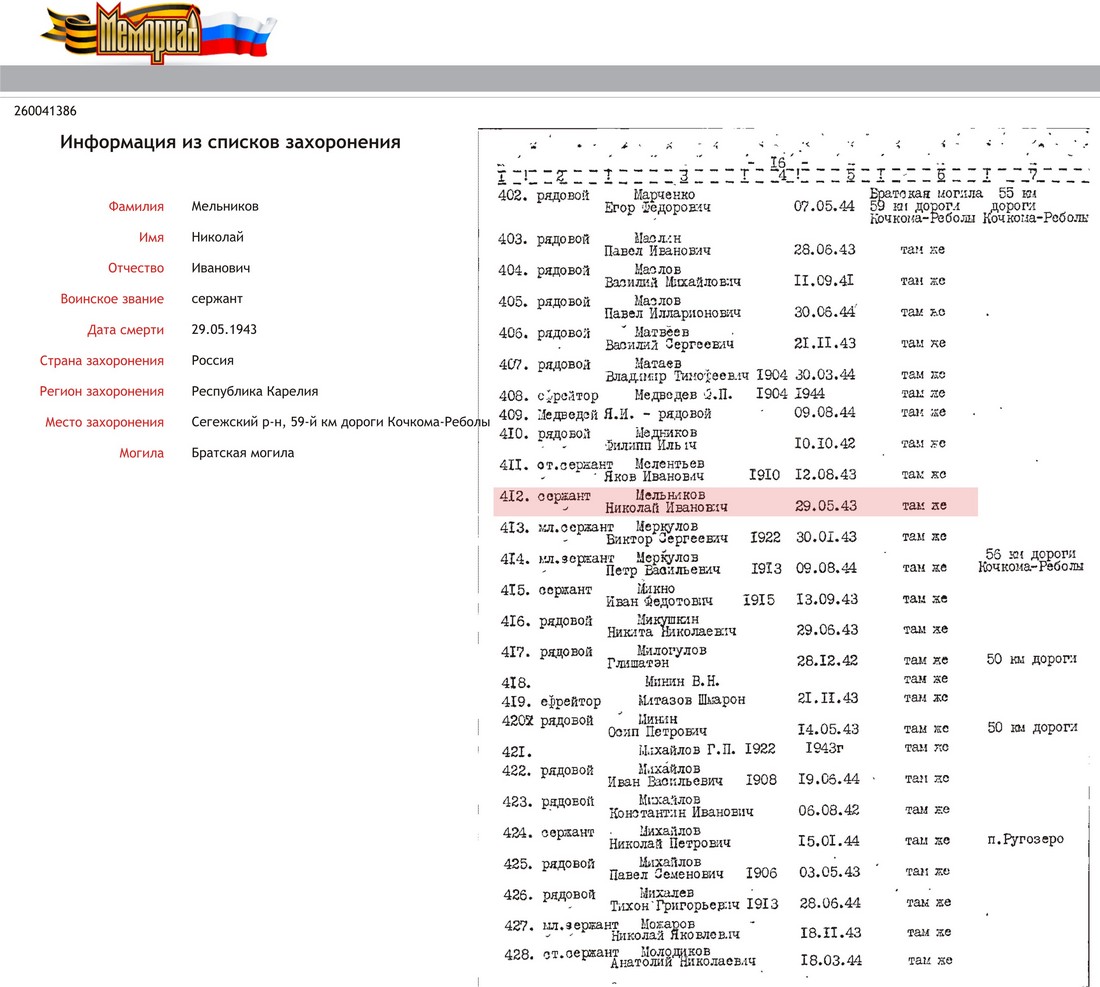This screenshot has width=1100, height=987.
Task: Click the date 07.05.44 in row 402
Action: [x=824, y=206]
